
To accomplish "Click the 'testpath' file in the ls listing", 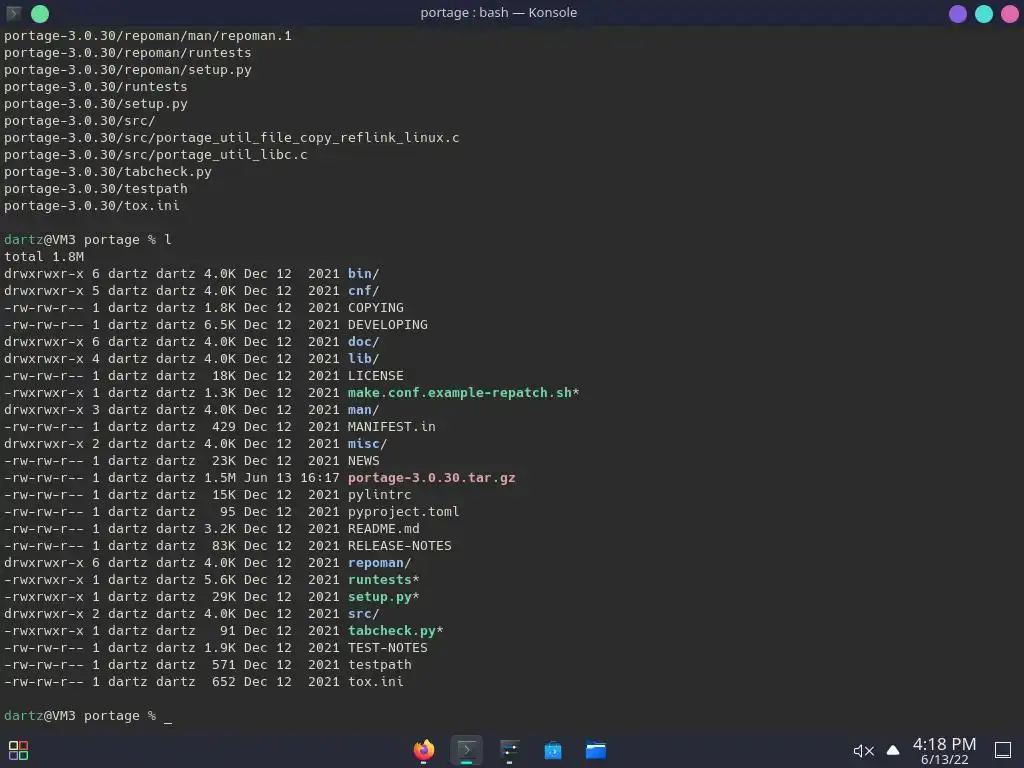I will pos(379,664).
